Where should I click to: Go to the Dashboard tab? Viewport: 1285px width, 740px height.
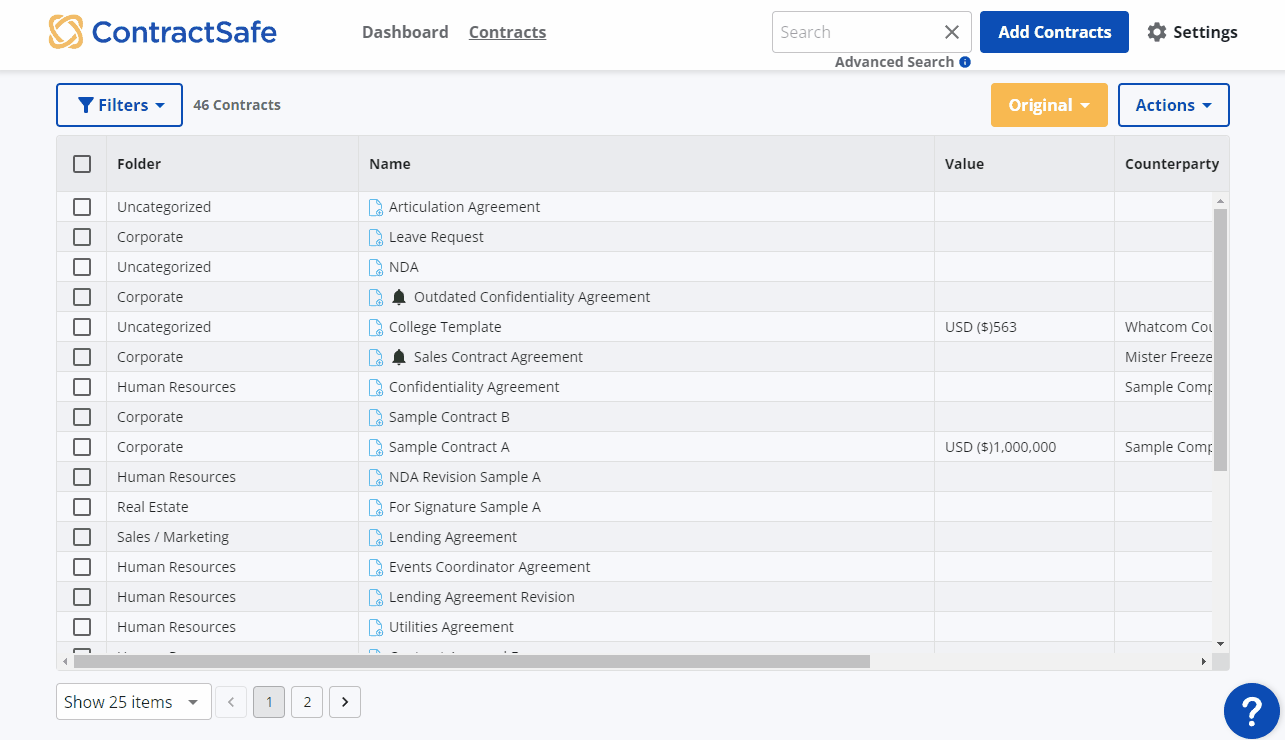pyautogui.click(x=405, y=32)
